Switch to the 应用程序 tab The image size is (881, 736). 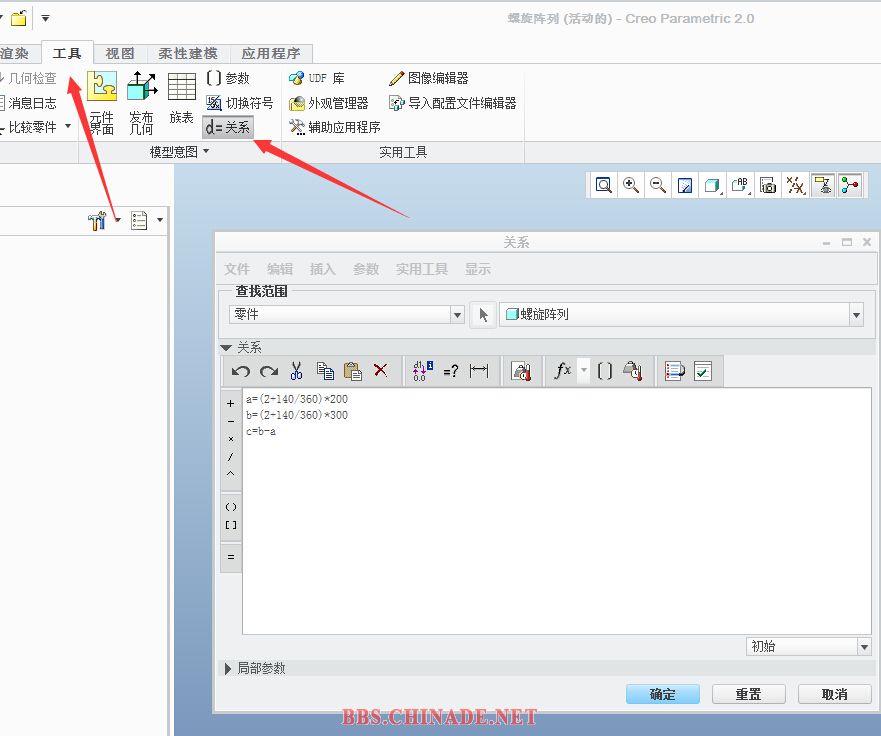pyautogui.click(x=271, y=54)
